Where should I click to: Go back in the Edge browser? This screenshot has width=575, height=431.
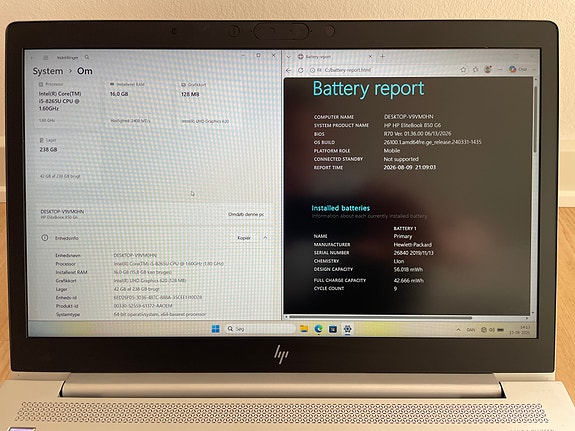click(289, 70)
